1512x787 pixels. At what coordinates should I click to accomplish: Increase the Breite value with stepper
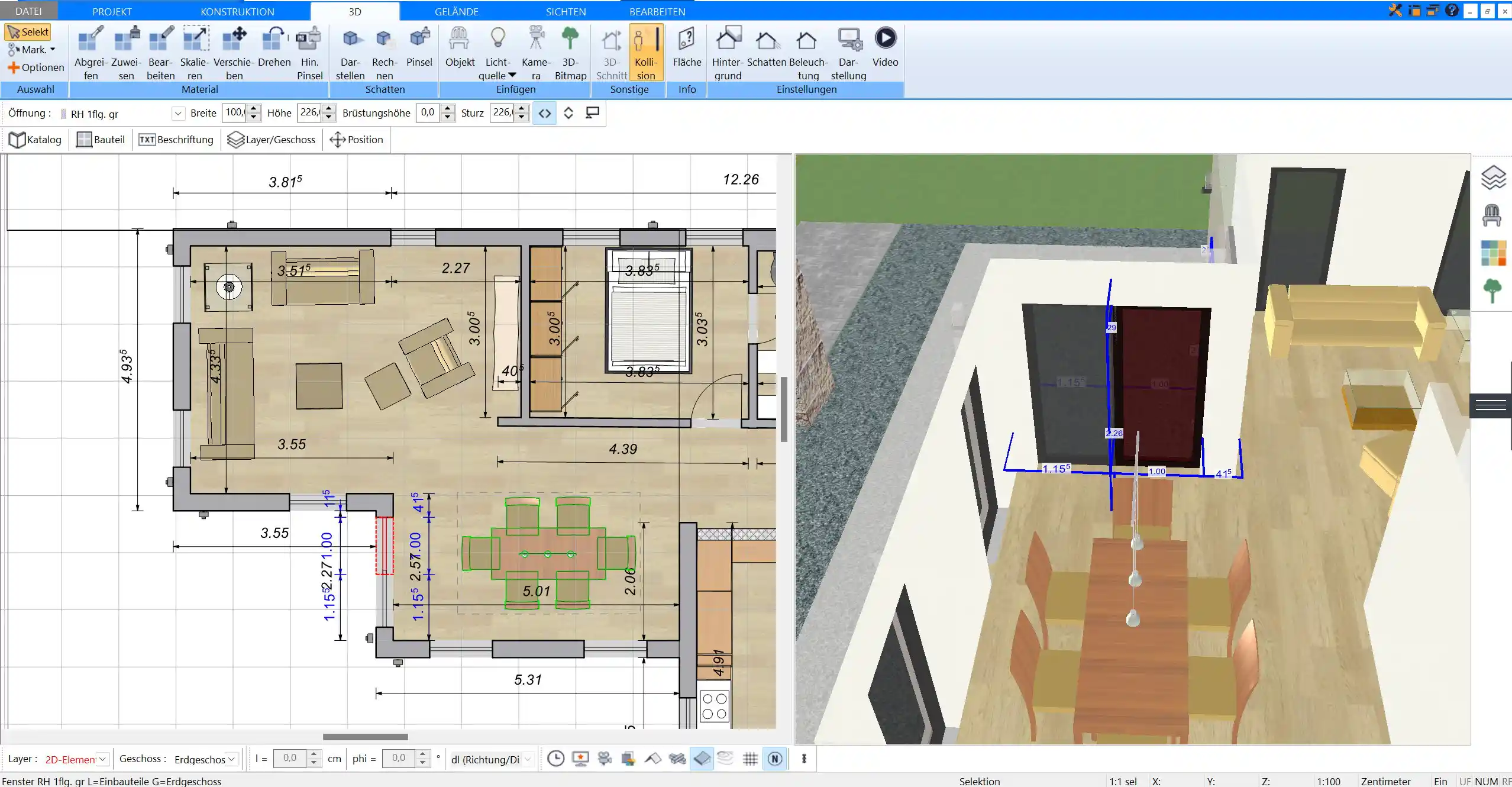(x=254, y=108)
